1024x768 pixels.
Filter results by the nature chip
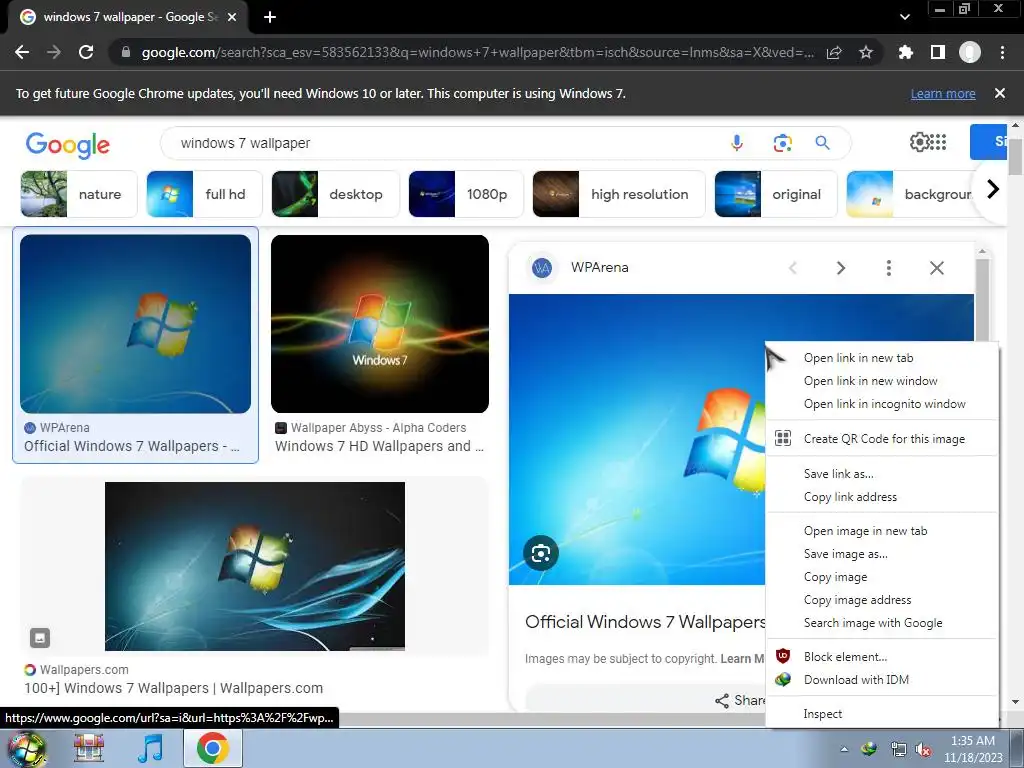point(79,194)
